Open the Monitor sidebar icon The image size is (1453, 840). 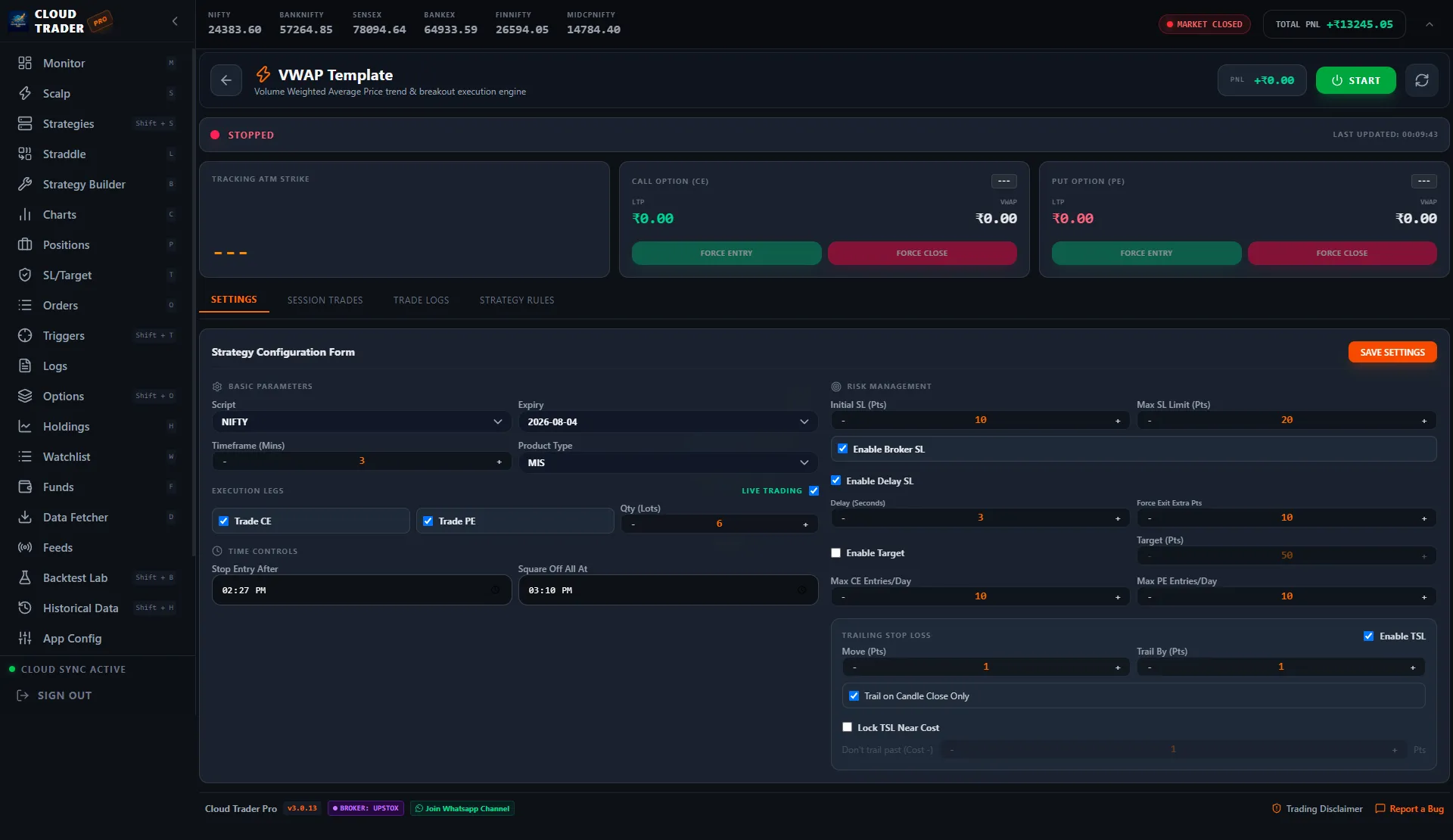click(x=25, y=63)
